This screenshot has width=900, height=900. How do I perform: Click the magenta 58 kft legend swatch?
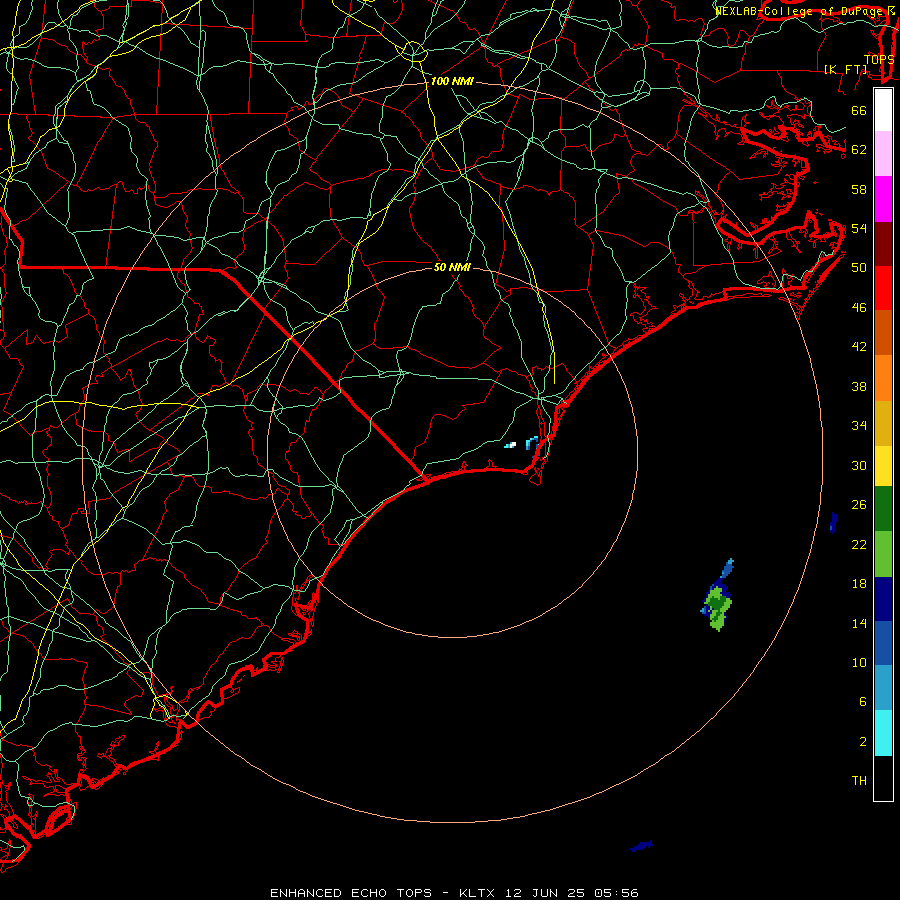click(883, 199)
